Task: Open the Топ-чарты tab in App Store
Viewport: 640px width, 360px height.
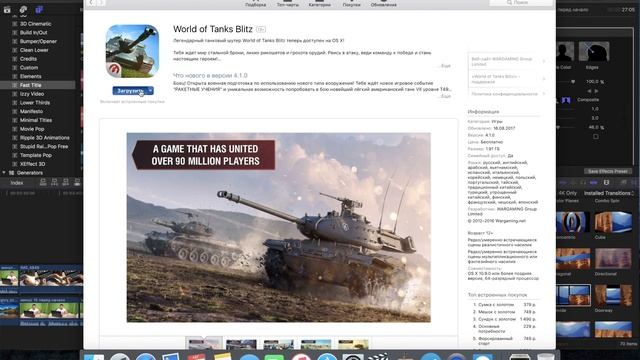Action: tap(287, 4)
